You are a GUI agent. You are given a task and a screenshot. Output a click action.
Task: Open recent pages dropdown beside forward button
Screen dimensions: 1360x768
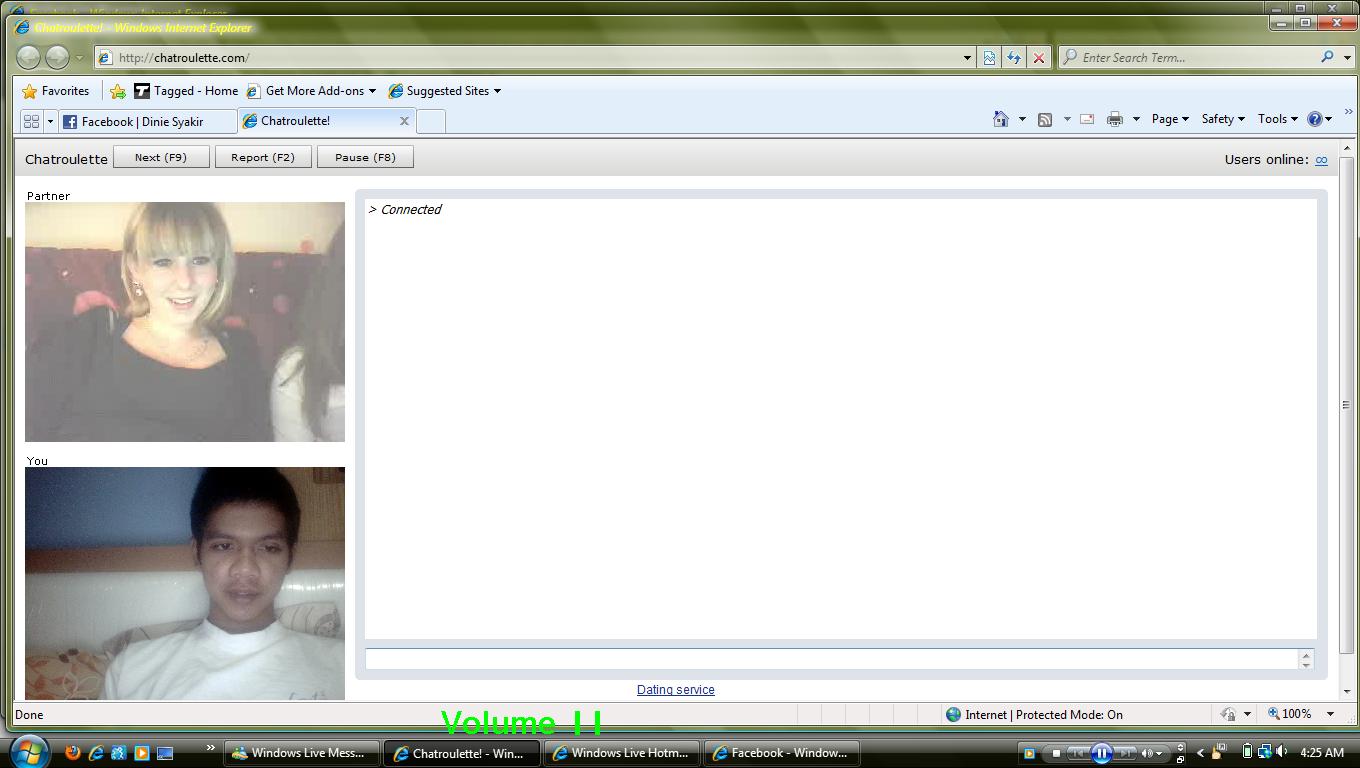79,58
